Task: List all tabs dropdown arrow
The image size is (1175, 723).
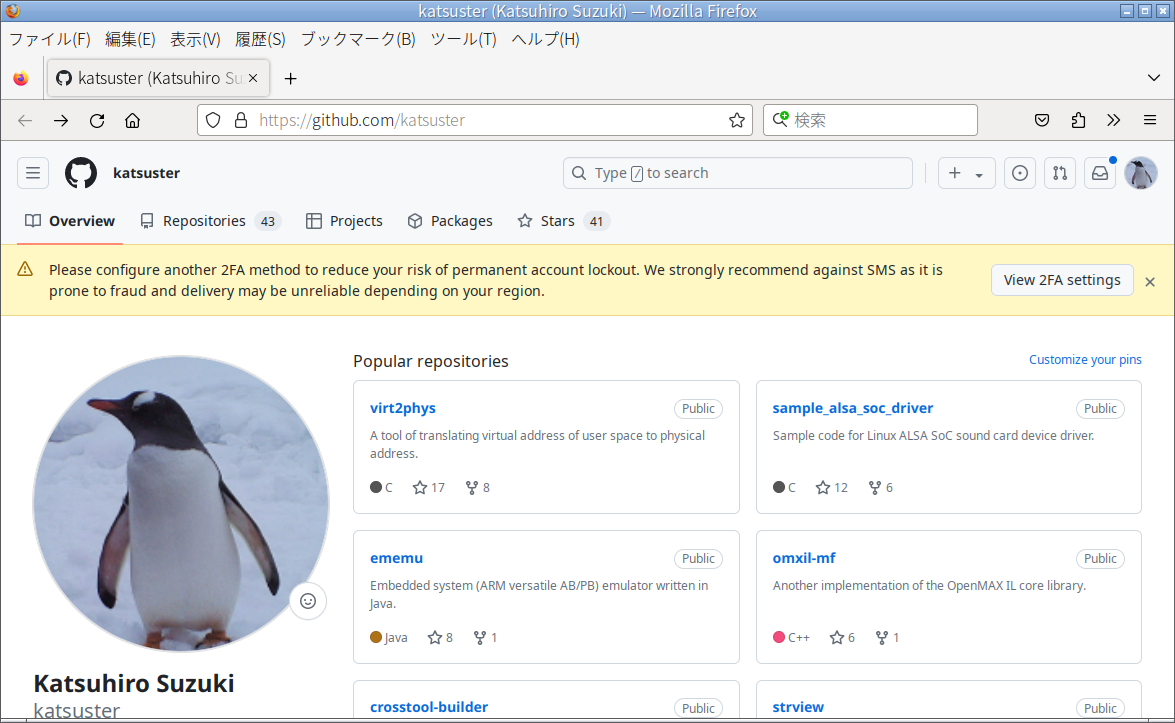Action: tap(1153, 78)
